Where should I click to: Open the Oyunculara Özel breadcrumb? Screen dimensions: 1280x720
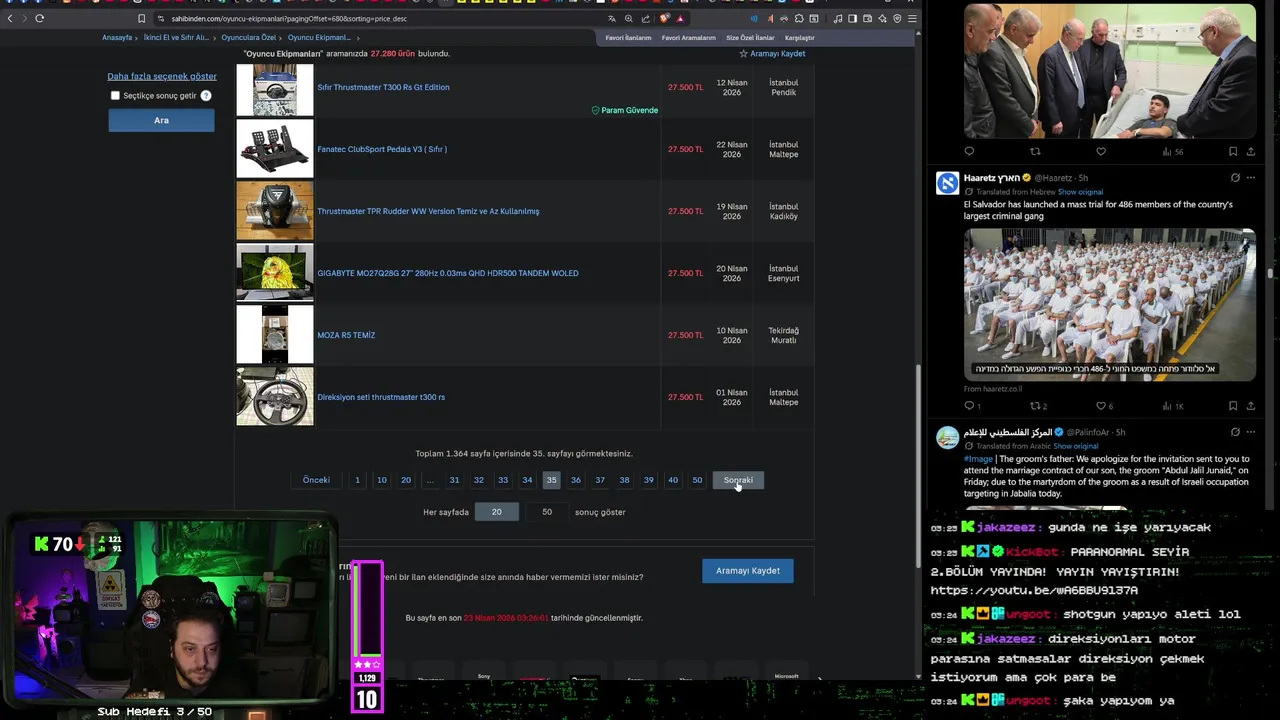248,38
